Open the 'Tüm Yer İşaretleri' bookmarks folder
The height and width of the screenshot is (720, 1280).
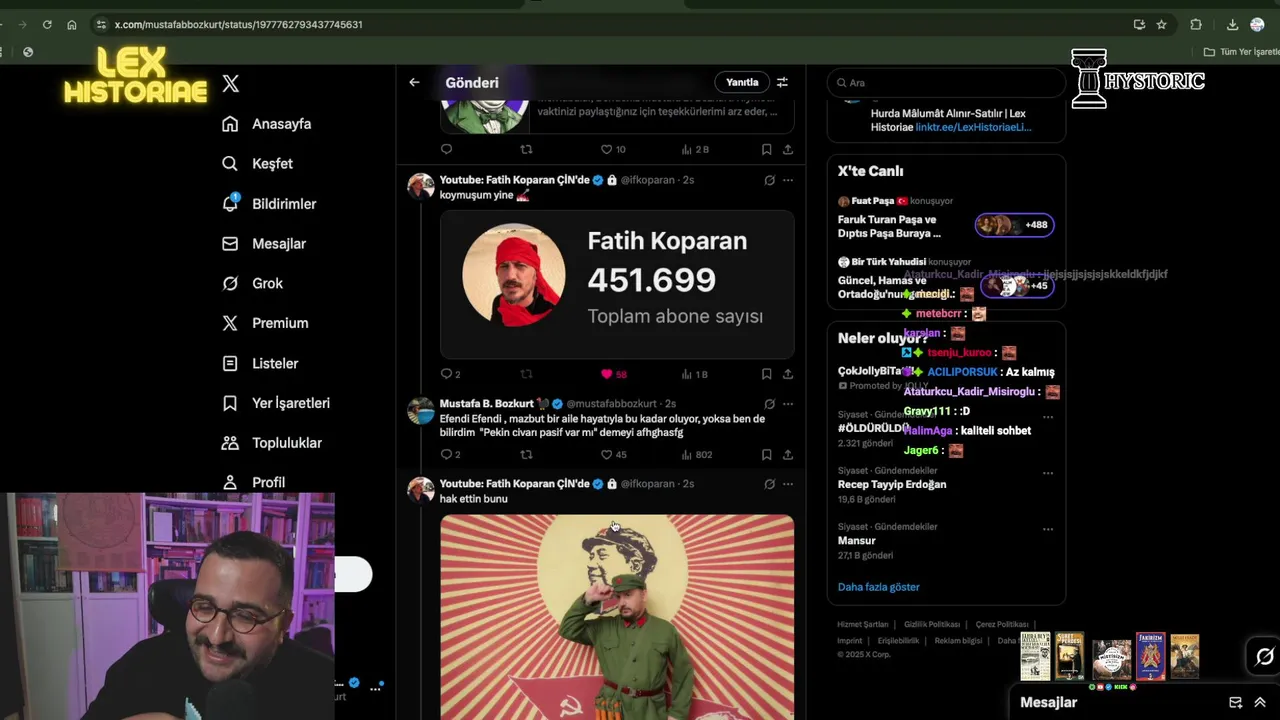coord(1241,52)
